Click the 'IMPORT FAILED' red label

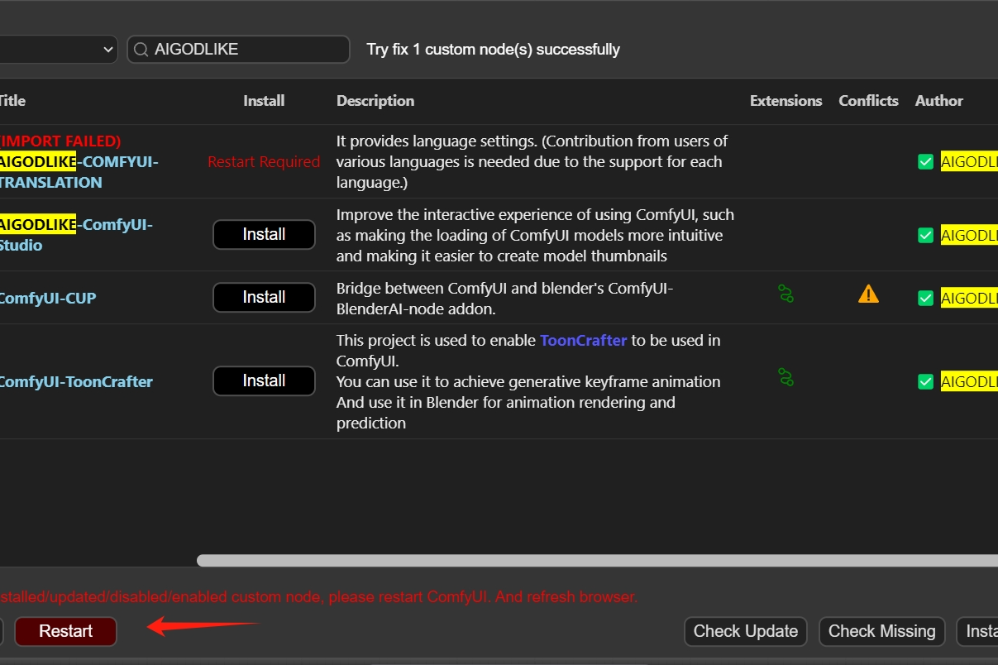60,141
